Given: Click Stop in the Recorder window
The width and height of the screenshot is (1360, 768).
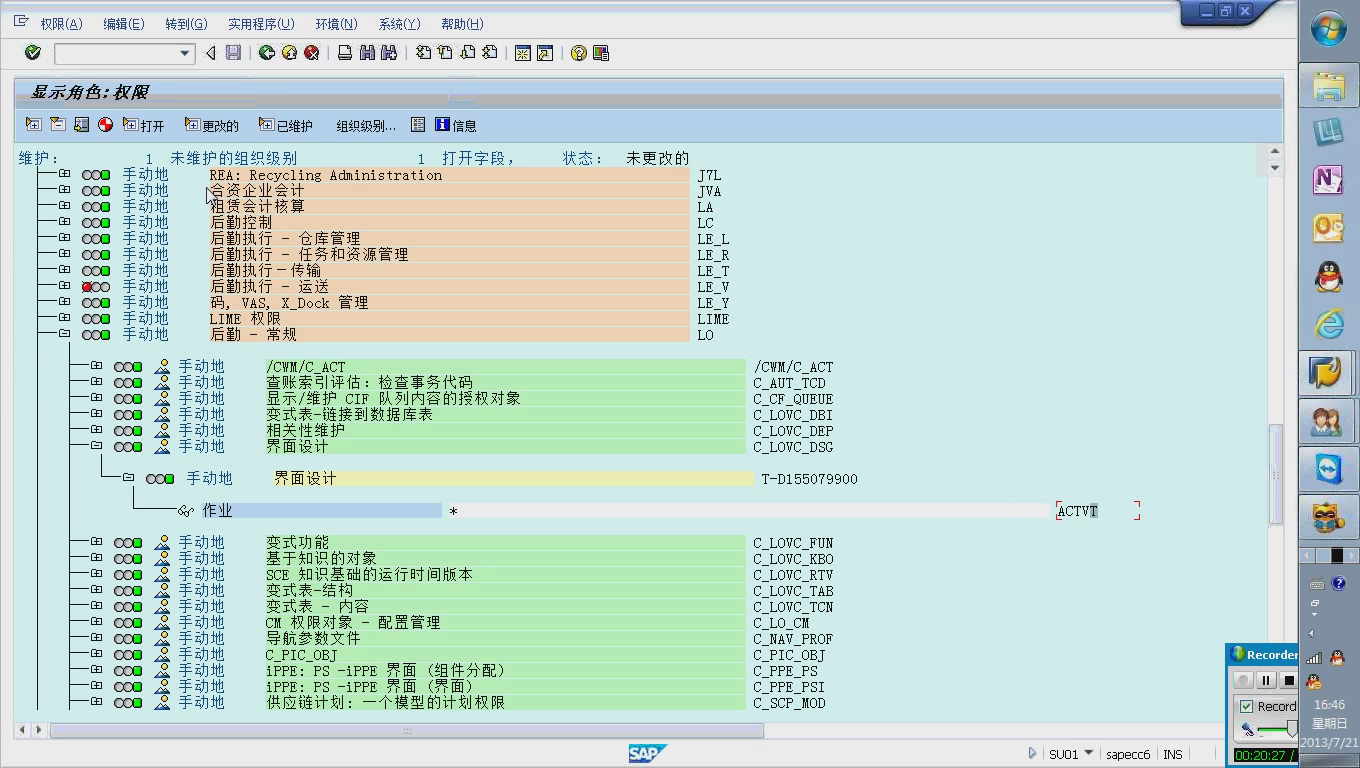Looking at the screenshot, I should [1289, 680].
